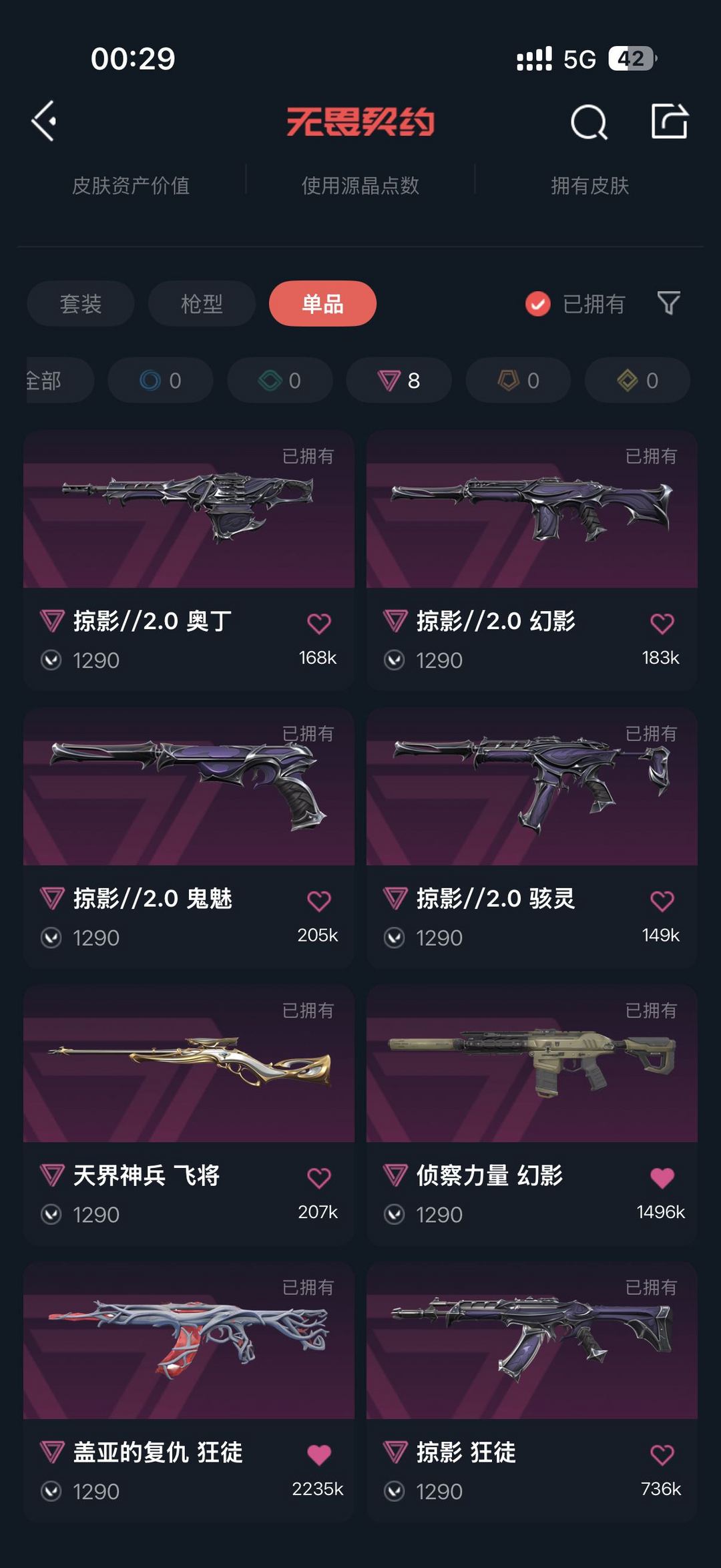Image resolution: width=721 pixels, height=1568 pixels.
Task: Select the yellow diamond rarity filter
Action: click(x=638, y=380)
